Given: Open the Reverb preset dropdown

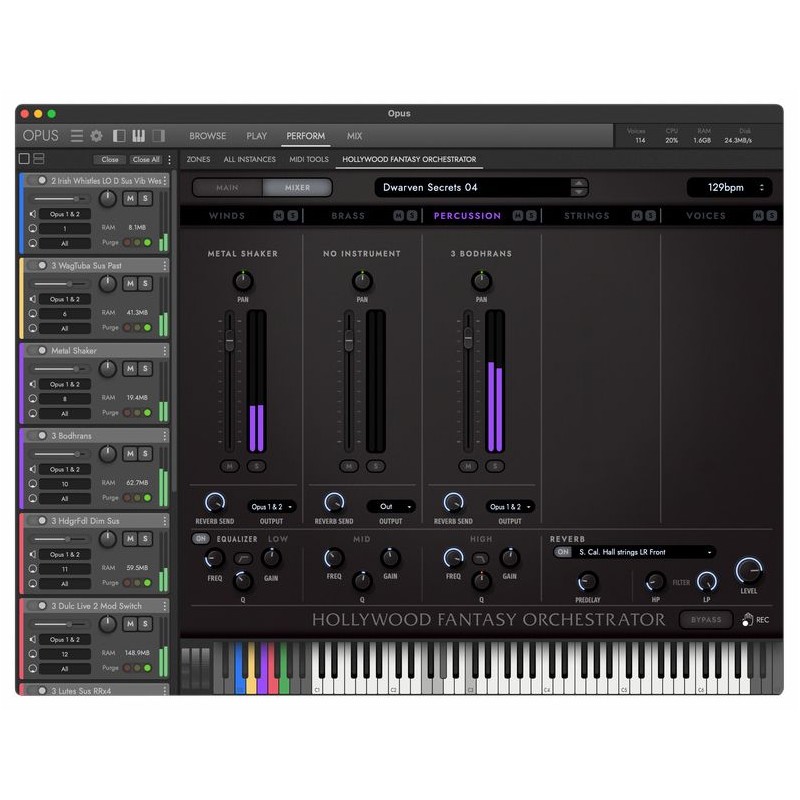Looking at the screenshot, I should 644,552.
